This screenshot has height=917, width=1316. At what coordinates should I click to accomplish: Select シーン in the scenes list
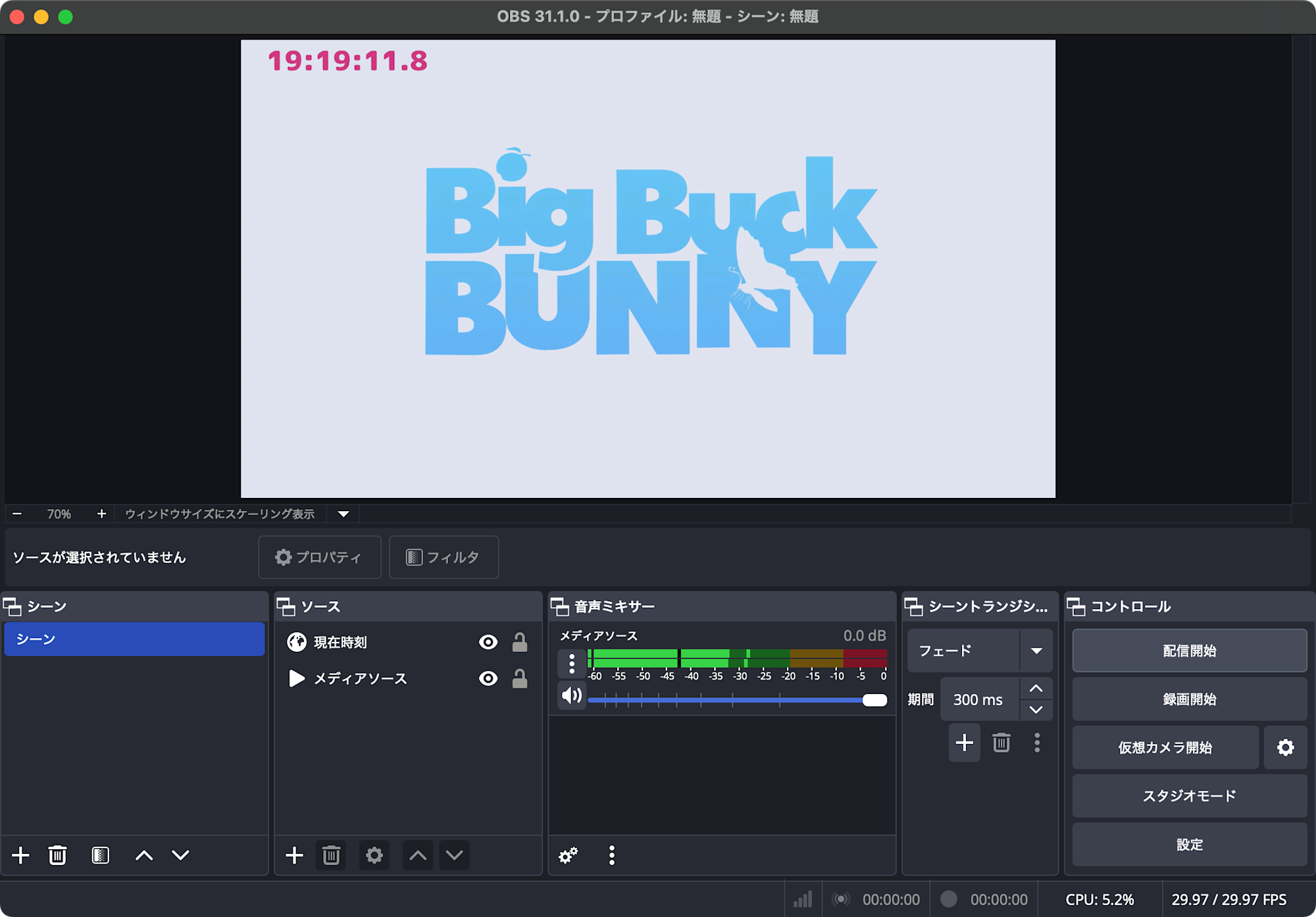click(134, 639)
